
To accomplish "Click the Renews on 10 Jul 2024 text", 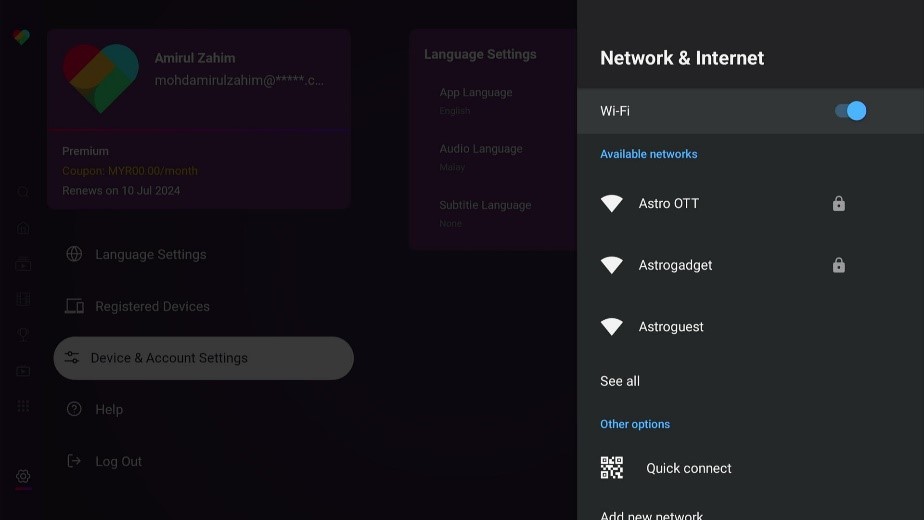I will pyautogui.click(x=121, y=190).
